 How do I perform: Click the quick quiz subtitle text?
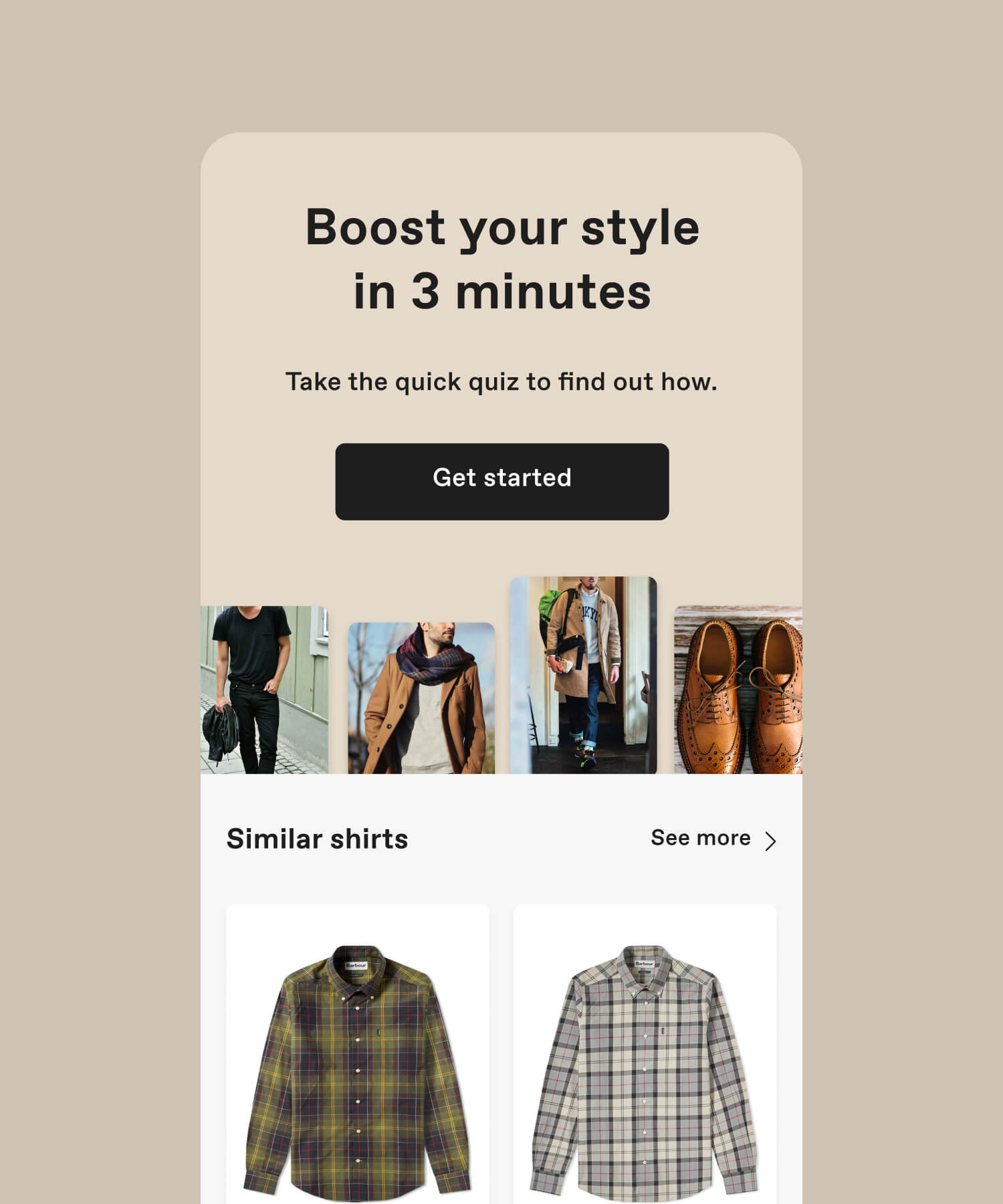501,382
